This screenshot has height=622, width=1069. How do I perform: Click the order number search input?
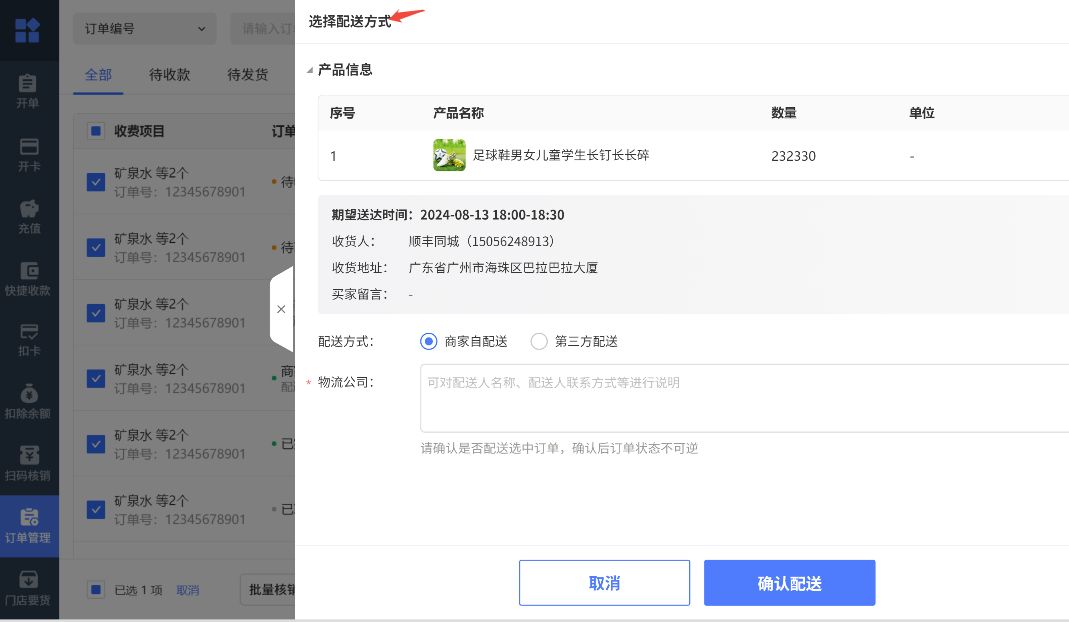tap(263, 29)
